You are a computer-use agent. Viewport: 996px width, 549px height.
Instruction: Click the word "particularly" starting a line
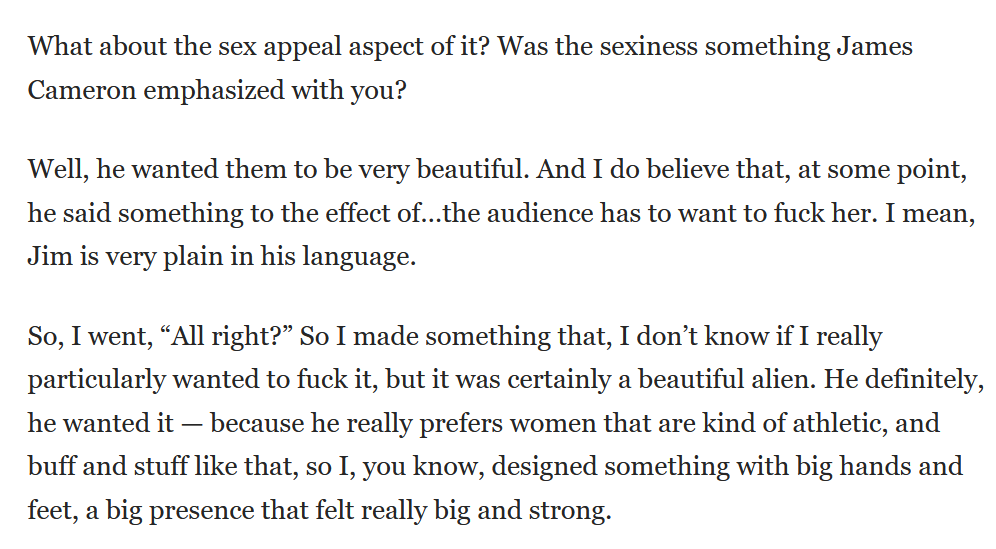pos(97,379)
